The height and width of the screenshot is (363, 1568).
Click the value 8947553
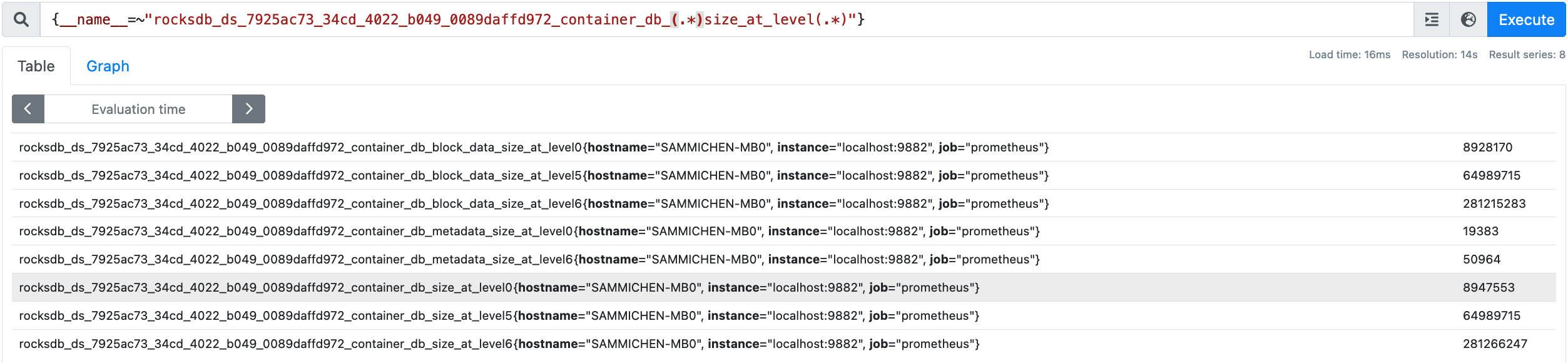click(x=1489, y=287)
